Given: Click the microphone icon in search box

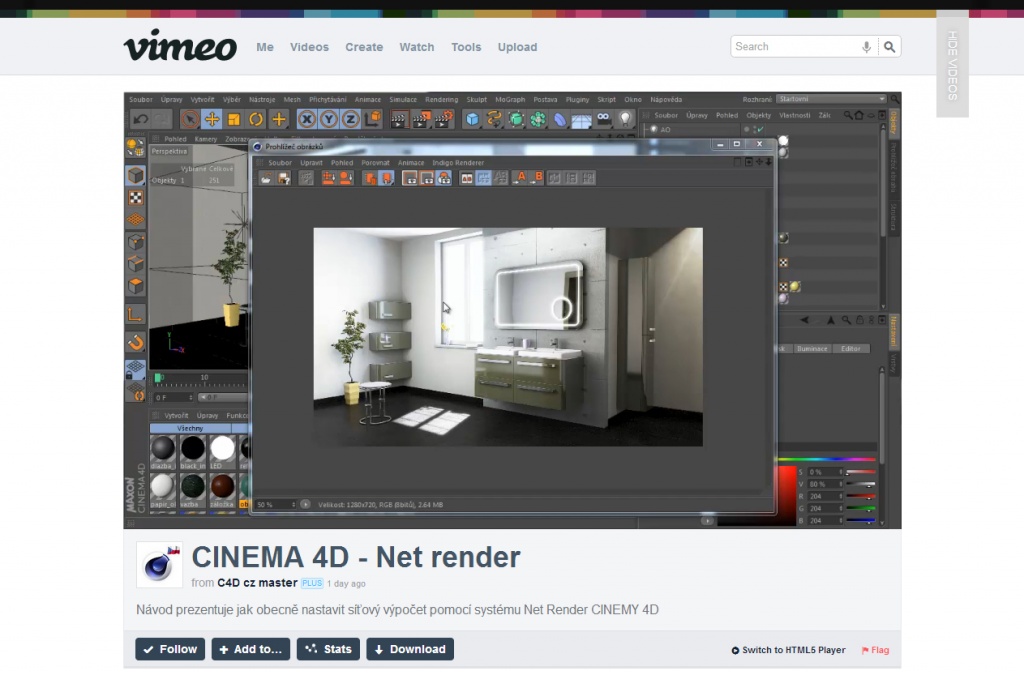Looking at the screenshot, I should pos(866,47).
